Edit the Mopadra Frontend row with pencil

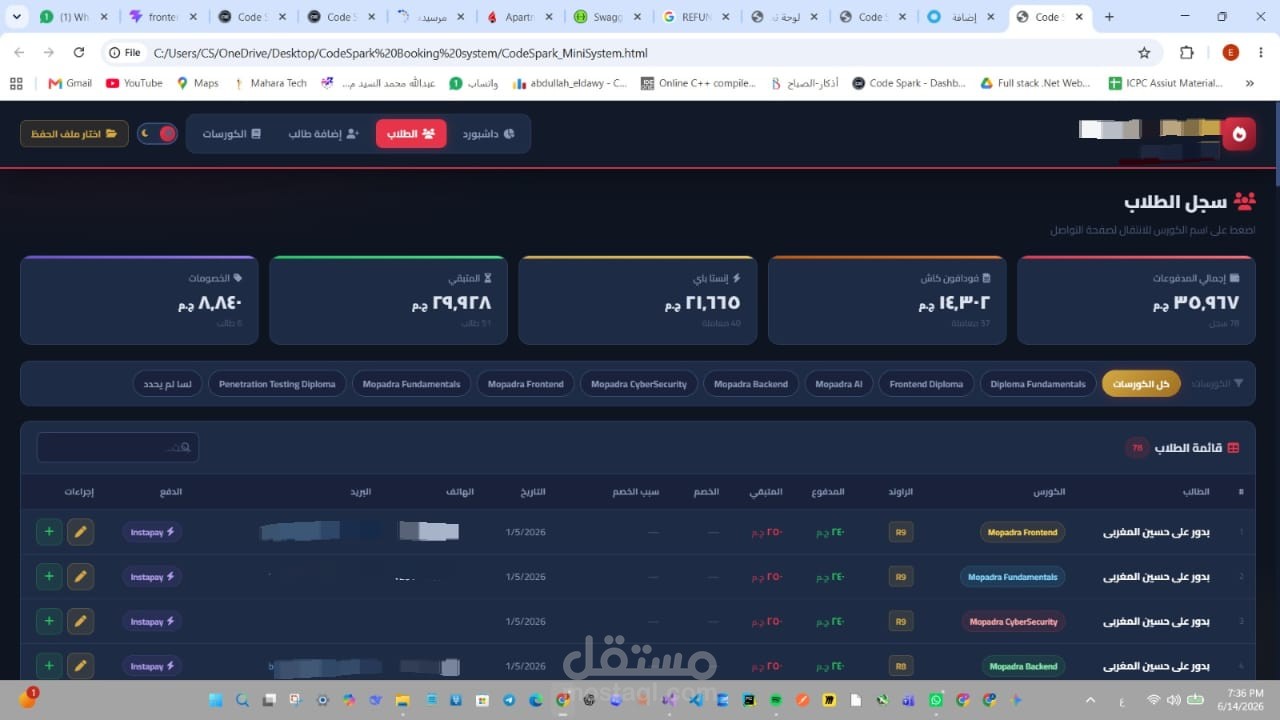80,532
